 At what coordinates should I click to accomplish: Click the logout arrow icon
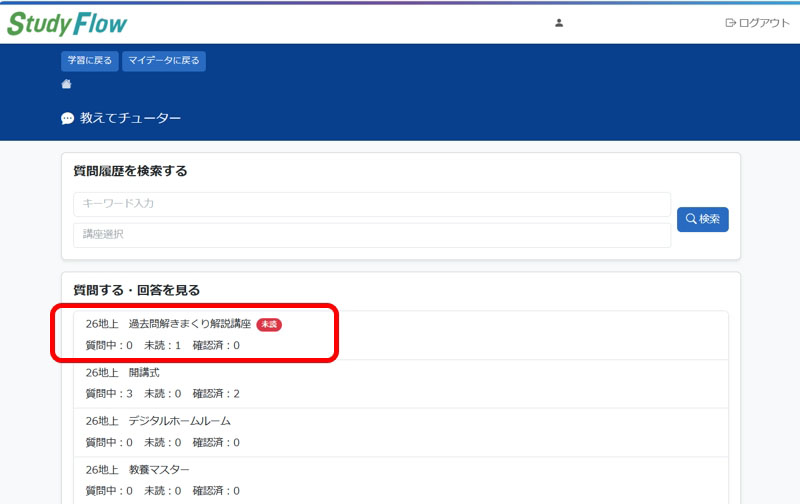pos(730,23)
